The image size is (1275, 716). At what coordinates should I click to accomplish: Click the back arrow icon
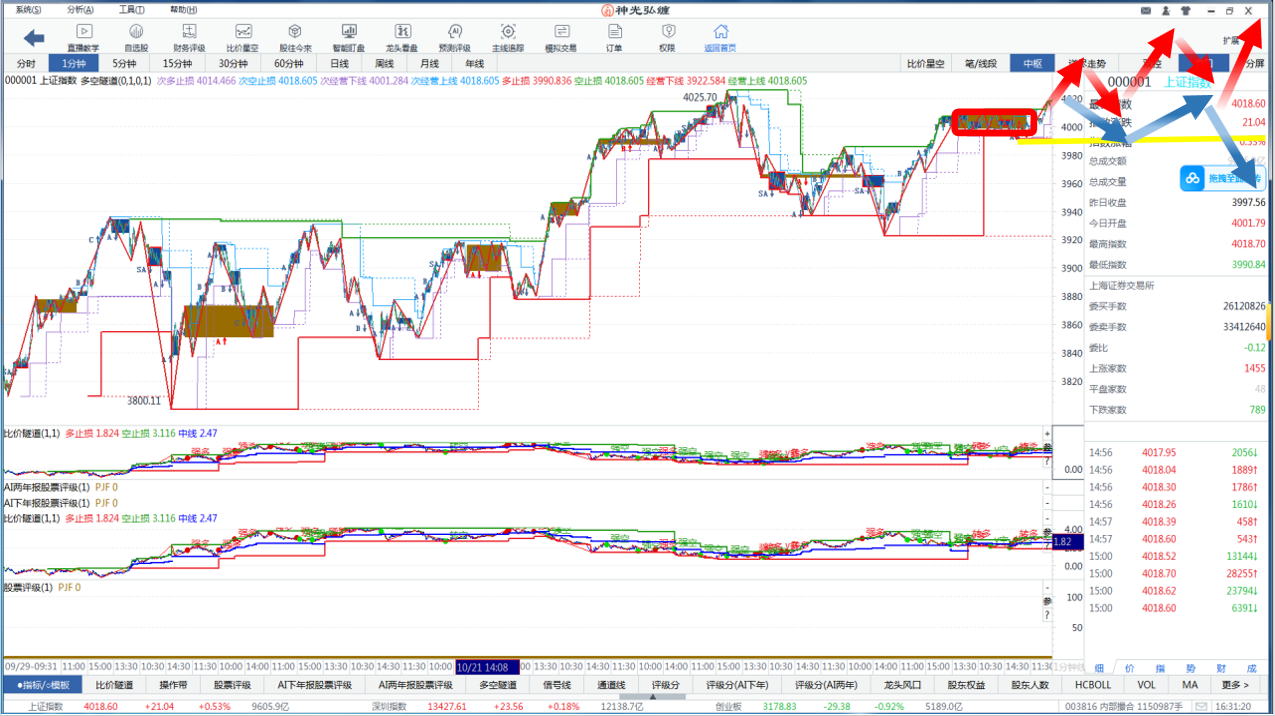(34, 38)
